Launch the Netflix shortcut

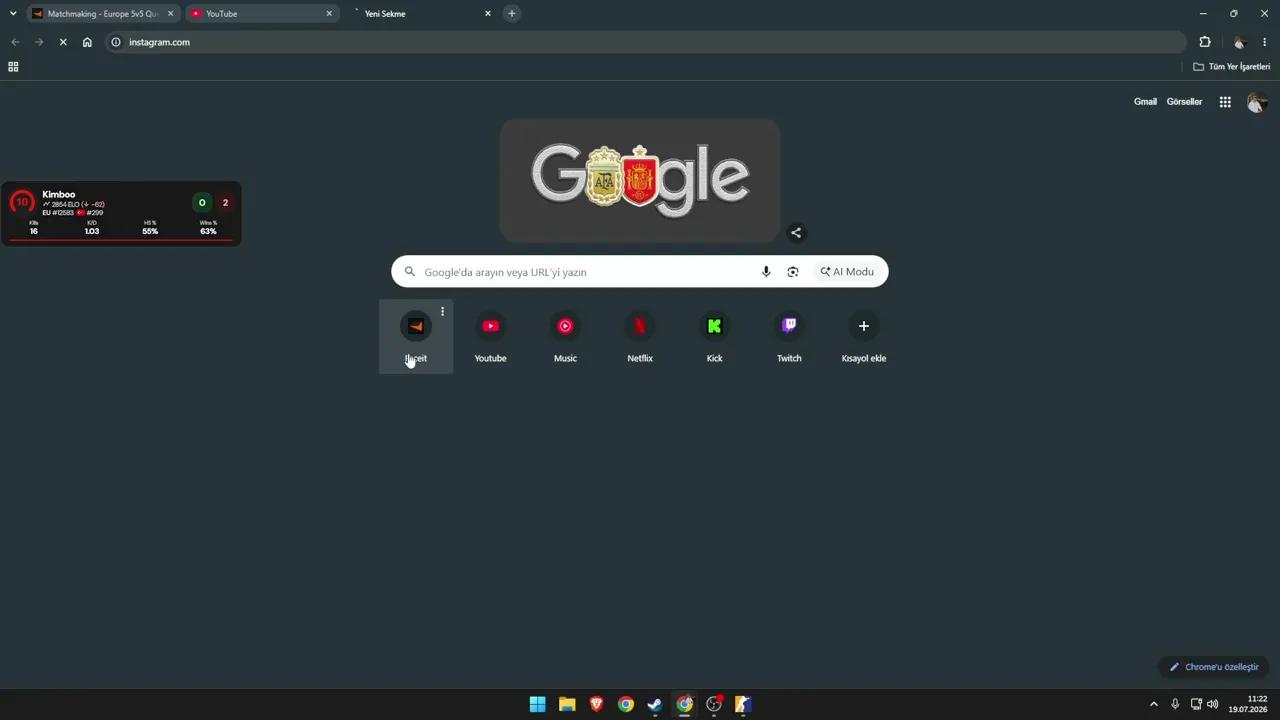[640, 337]
